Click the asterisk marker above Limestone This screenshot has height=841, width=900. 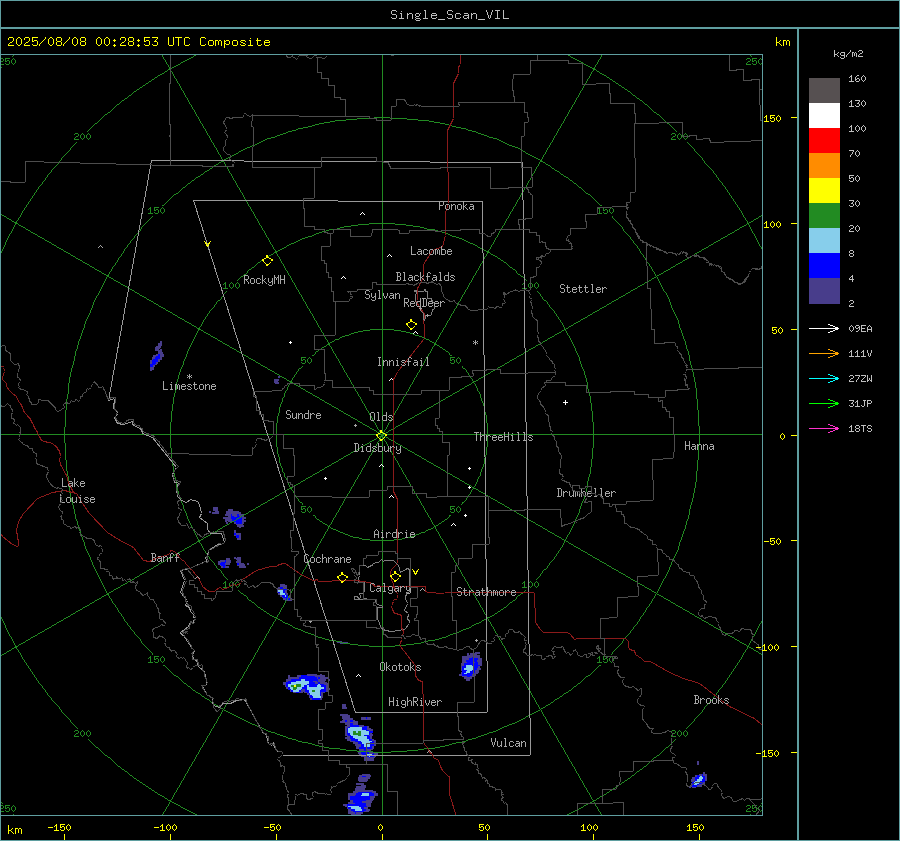[189, 377]
